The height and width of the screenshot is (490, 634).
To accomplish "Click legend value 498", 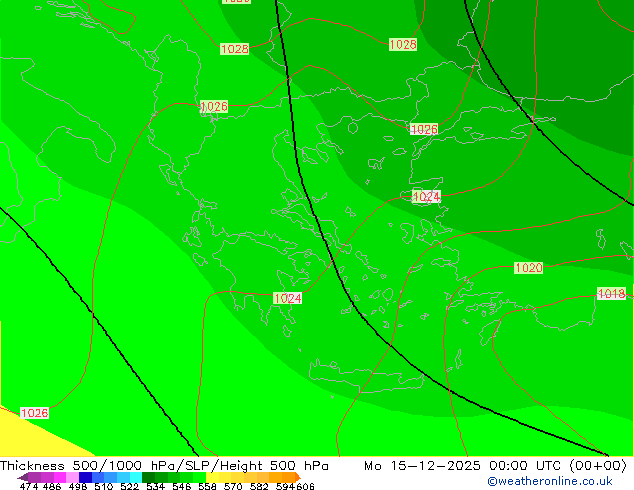I will pos(78,486).
